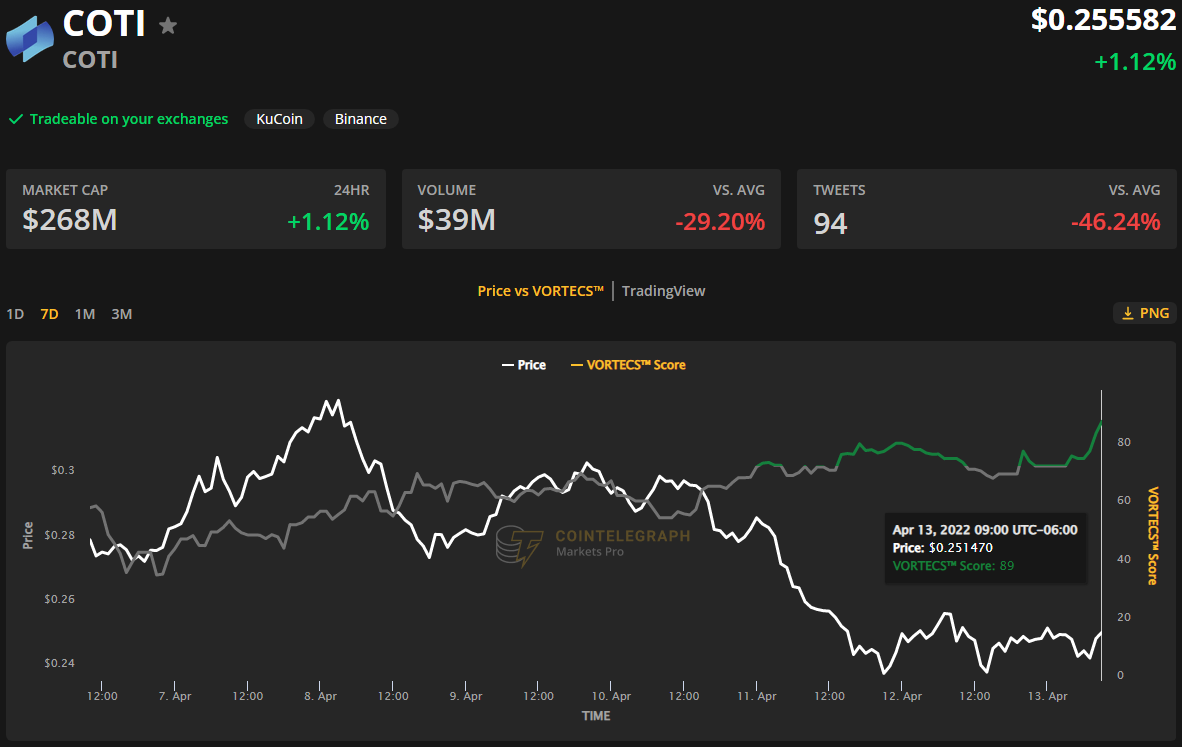The height and width of the screenshot is (747, 1182).
Task: Switch chart to 3M range
Action: (x=121, y=314)
